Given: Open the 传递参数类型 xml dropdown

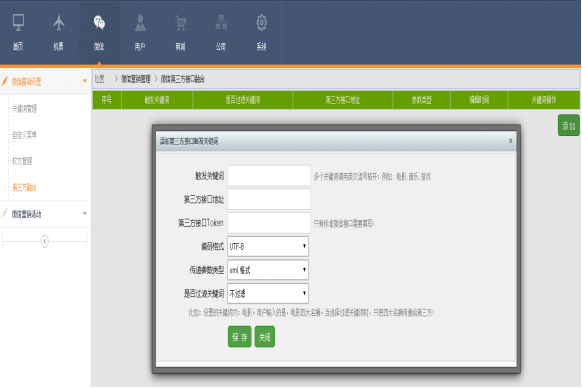Looking at the screenshot, I should click(x=268, y=270).
